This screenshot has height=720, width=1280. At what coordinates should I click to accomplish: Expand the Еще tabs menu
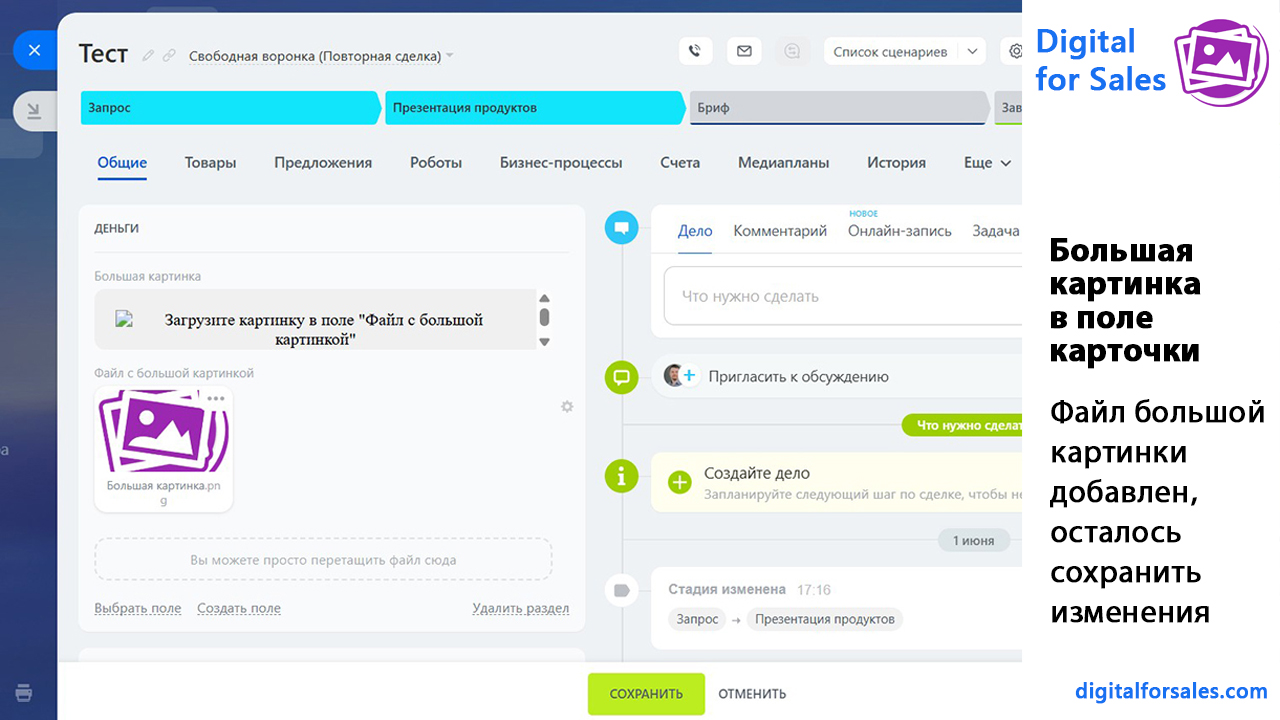click(987, 163)
